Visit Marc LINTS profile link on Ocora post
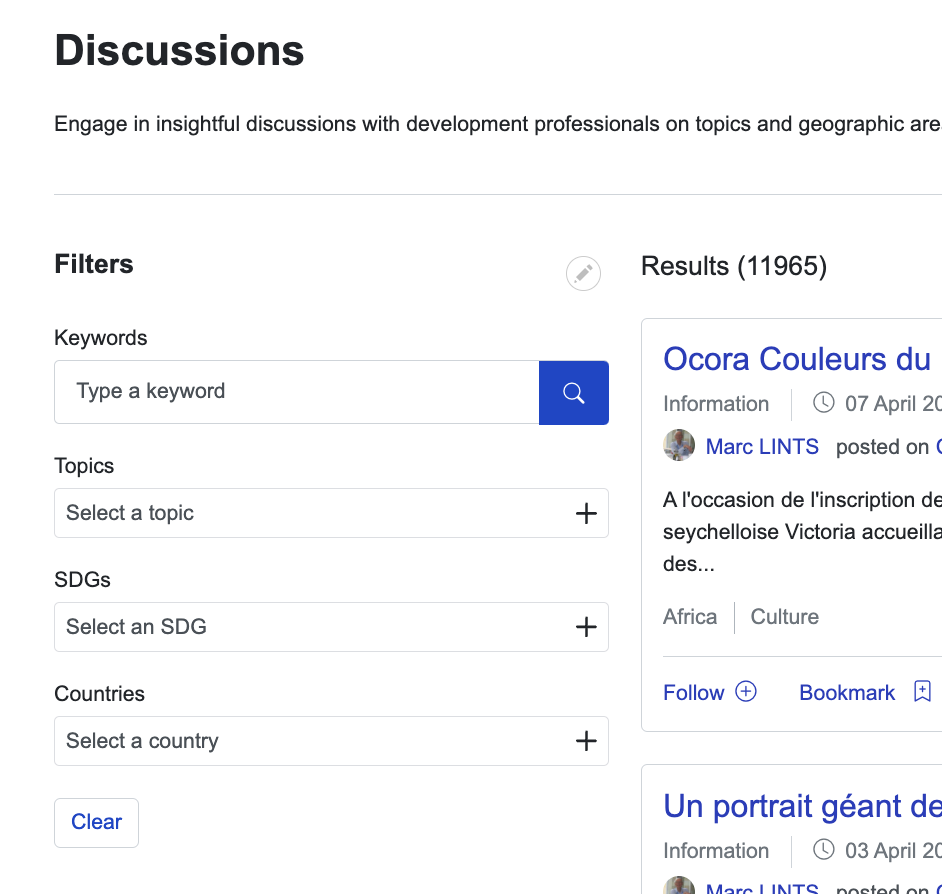Screen dimensions: 942x894 click(x=762, y=447)
